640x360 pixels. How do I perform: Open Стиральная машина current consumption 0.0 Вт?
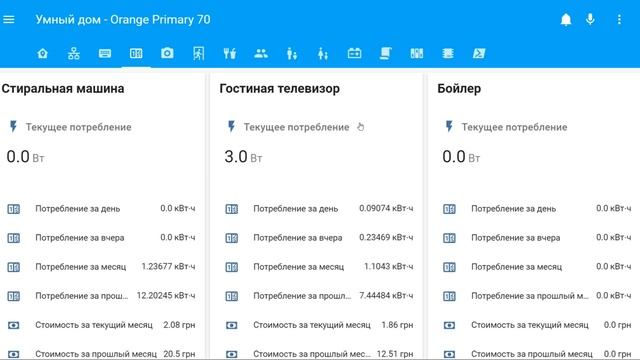pyautogui.click(x=25, y=157)
